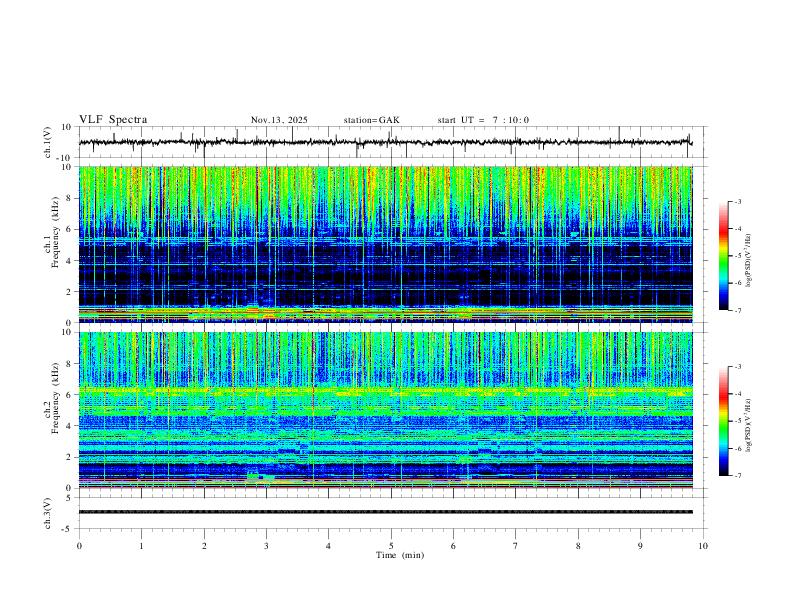Click the "ch.1(V)" axis label
This screenshot has width=792, height=612.
click(x=48, y=142)
